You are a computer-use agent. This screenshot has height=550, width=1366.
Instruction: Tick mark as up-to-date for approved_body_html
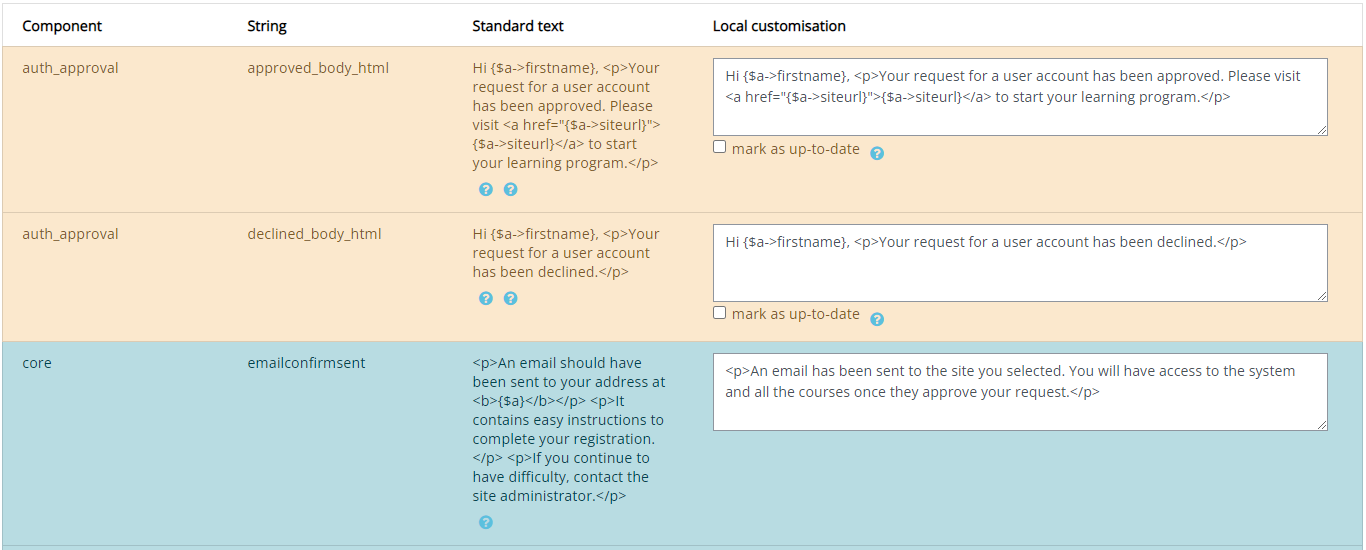720,147
